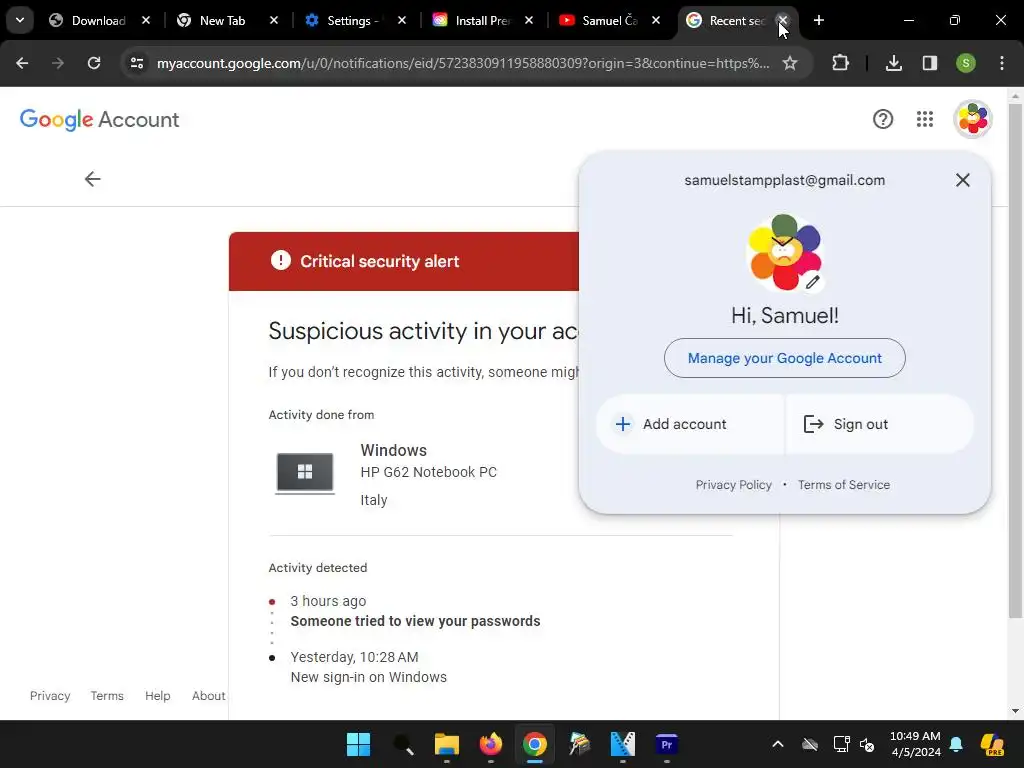Open Chrome downloads icon
The height and width of the screenshot is (768, 1024).
point(893,63)
